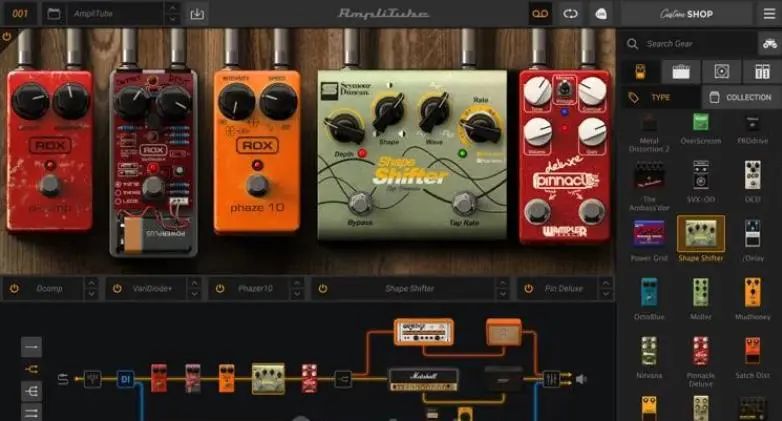Viewport: 782px width, 421px height.
Task: Toggle Pin Deluxe slot power button
Action: click(x=529, y=288)
